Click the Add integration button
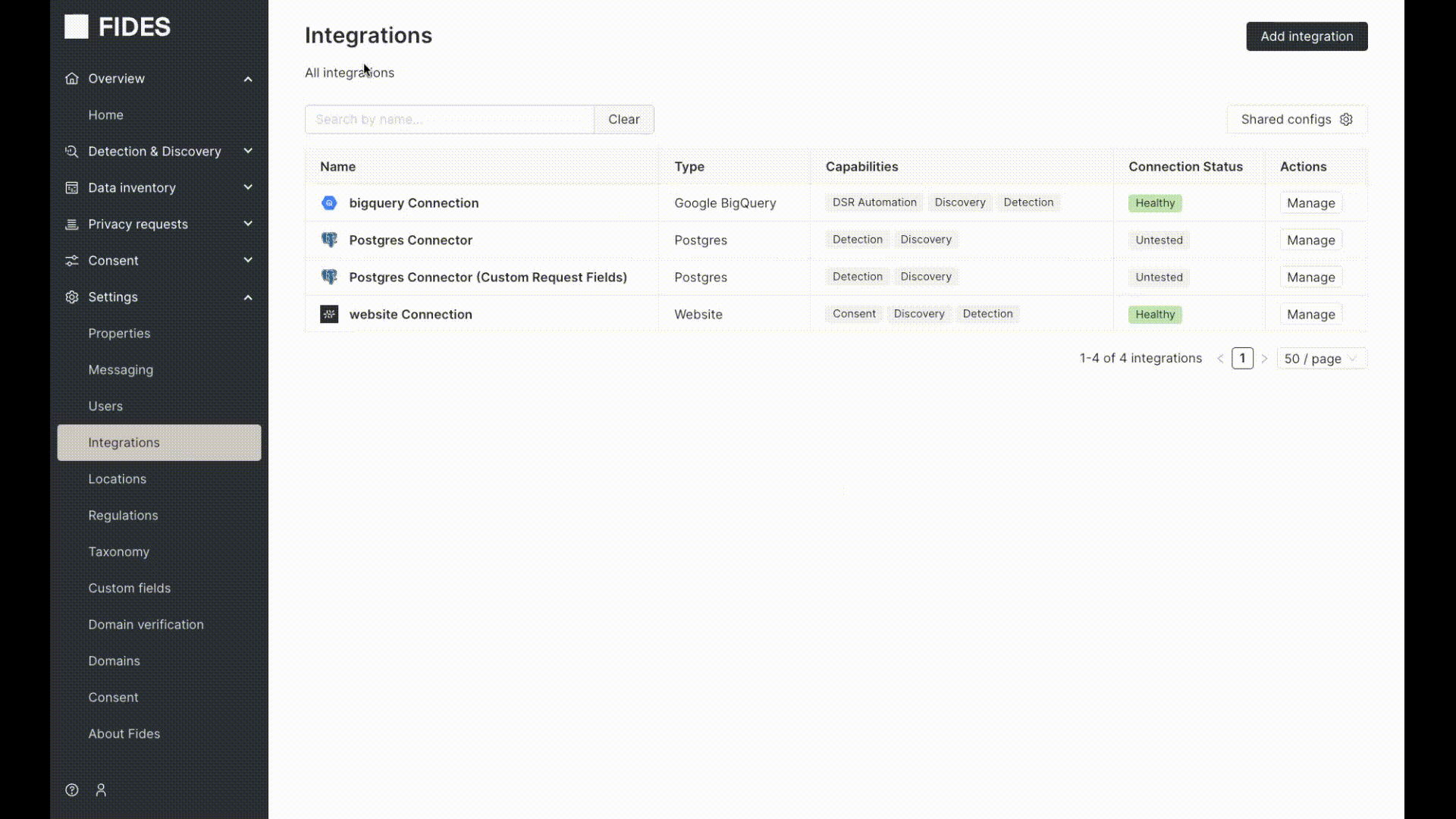The width and height of the screenshot is (1456, 819). (1306, 36)
